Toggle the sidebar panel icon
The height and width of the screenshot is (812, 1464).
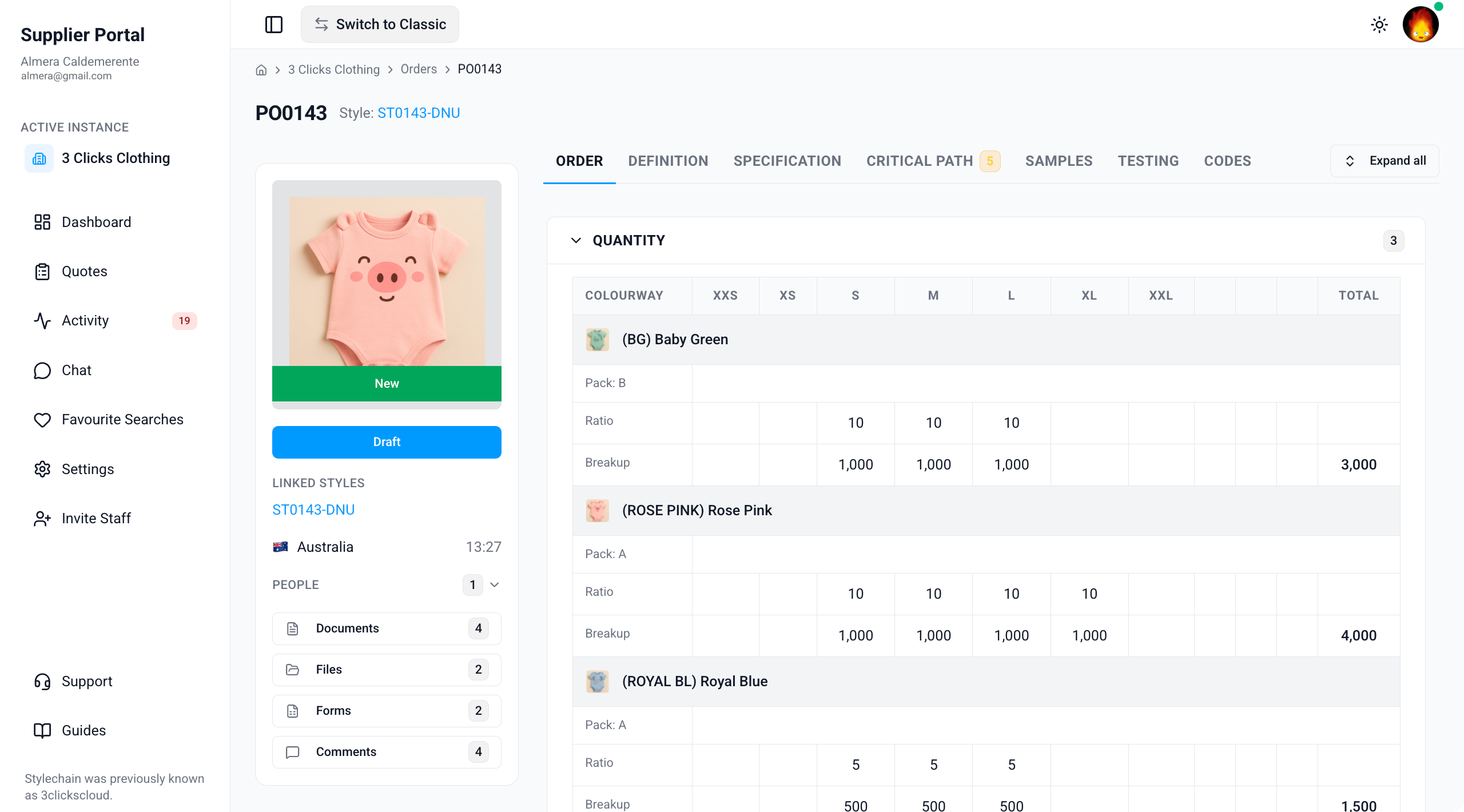pyautogui.click(x=274, y=25)
